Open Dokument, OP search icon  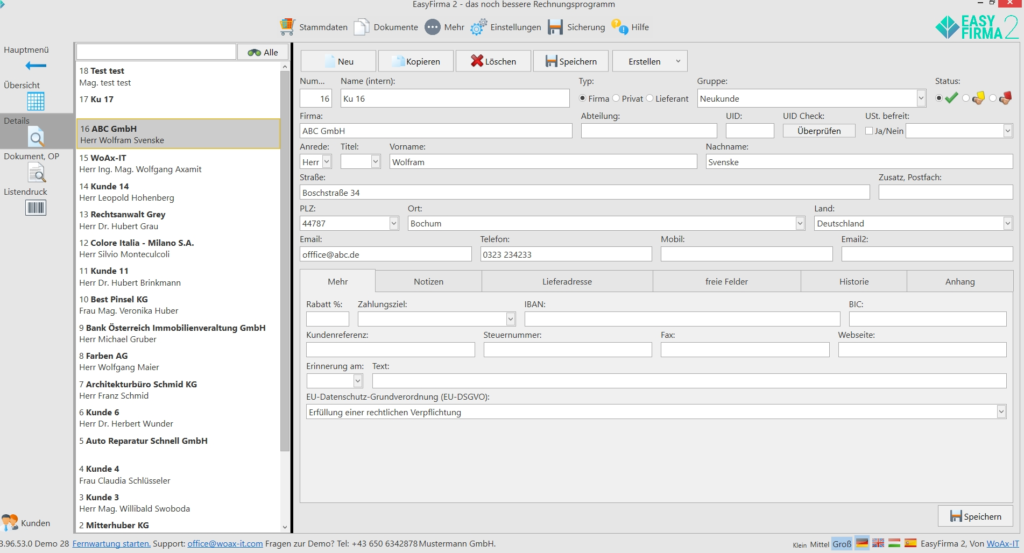tap(36, 173)
